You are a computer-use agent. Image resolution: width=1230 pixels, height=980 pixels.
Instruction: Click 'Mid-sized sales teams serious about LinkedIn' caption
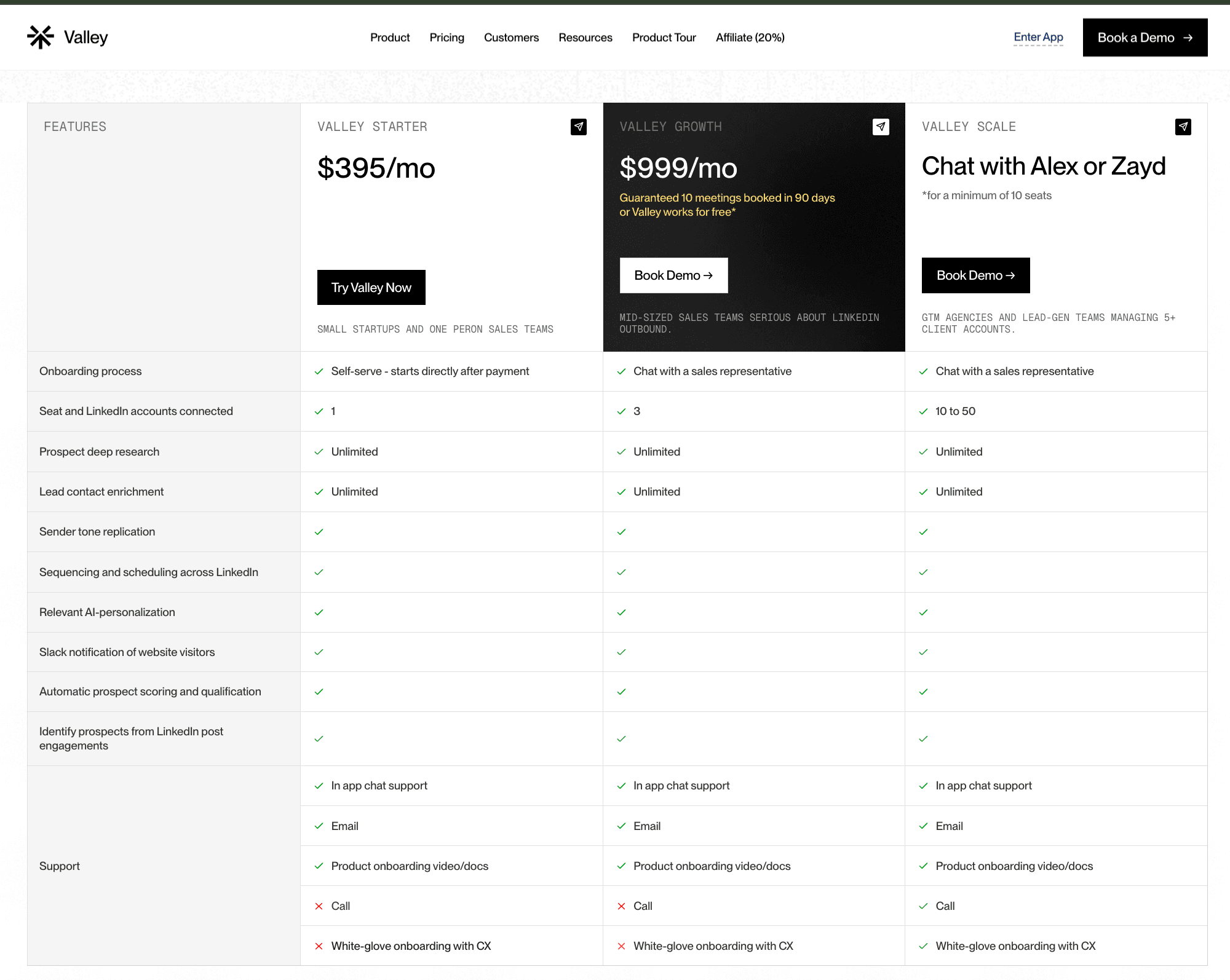pos(749,323)
